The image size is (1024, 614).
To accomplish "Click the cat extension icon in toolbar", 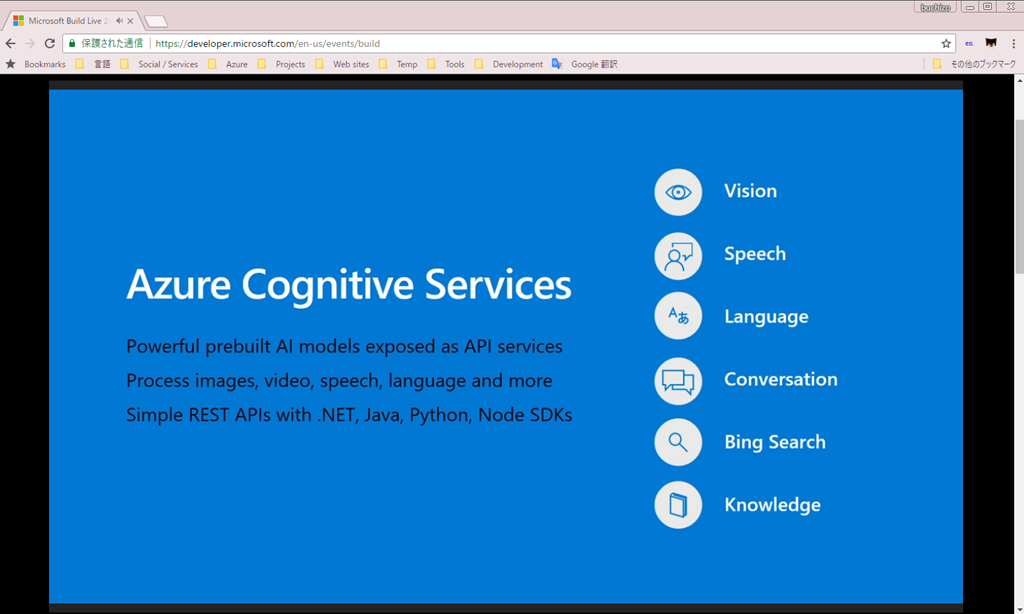I will [x=991, y=43].
